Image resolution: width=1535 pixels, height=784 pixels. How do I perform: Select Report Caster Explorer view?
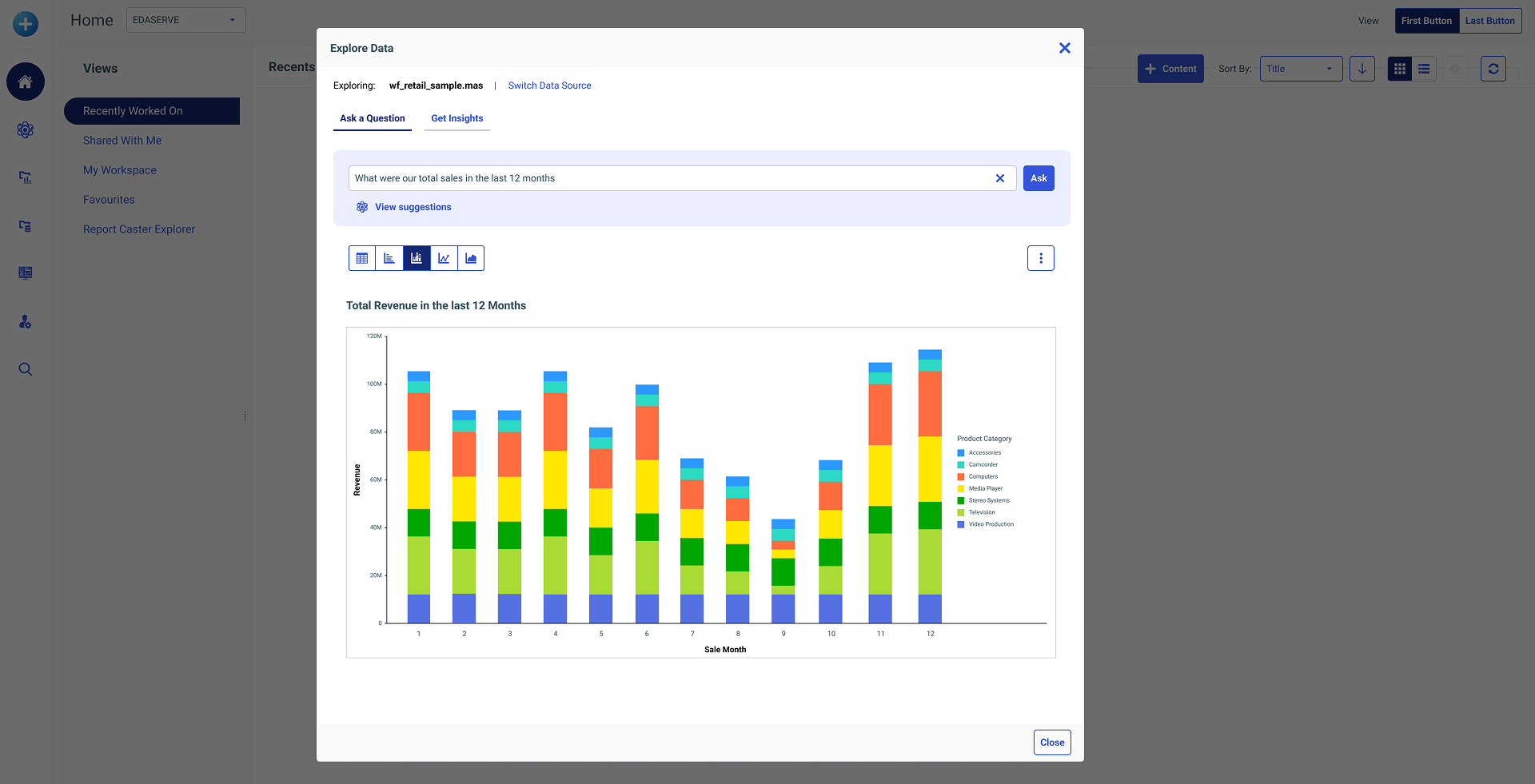point(139,229)
